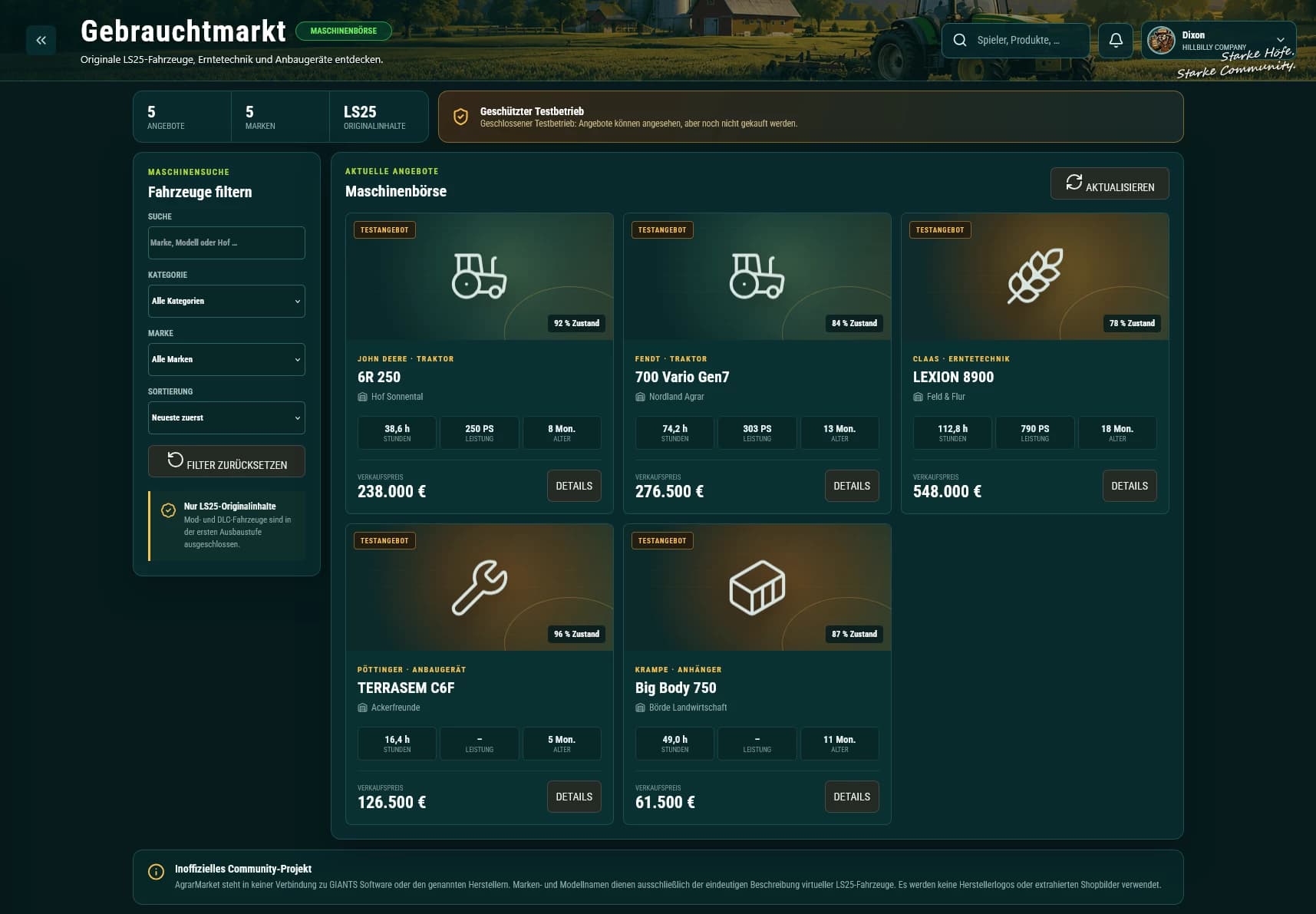Click the 61.500 € price
This screenshot has width=1316, height=914.
click(x=665, y=802)
